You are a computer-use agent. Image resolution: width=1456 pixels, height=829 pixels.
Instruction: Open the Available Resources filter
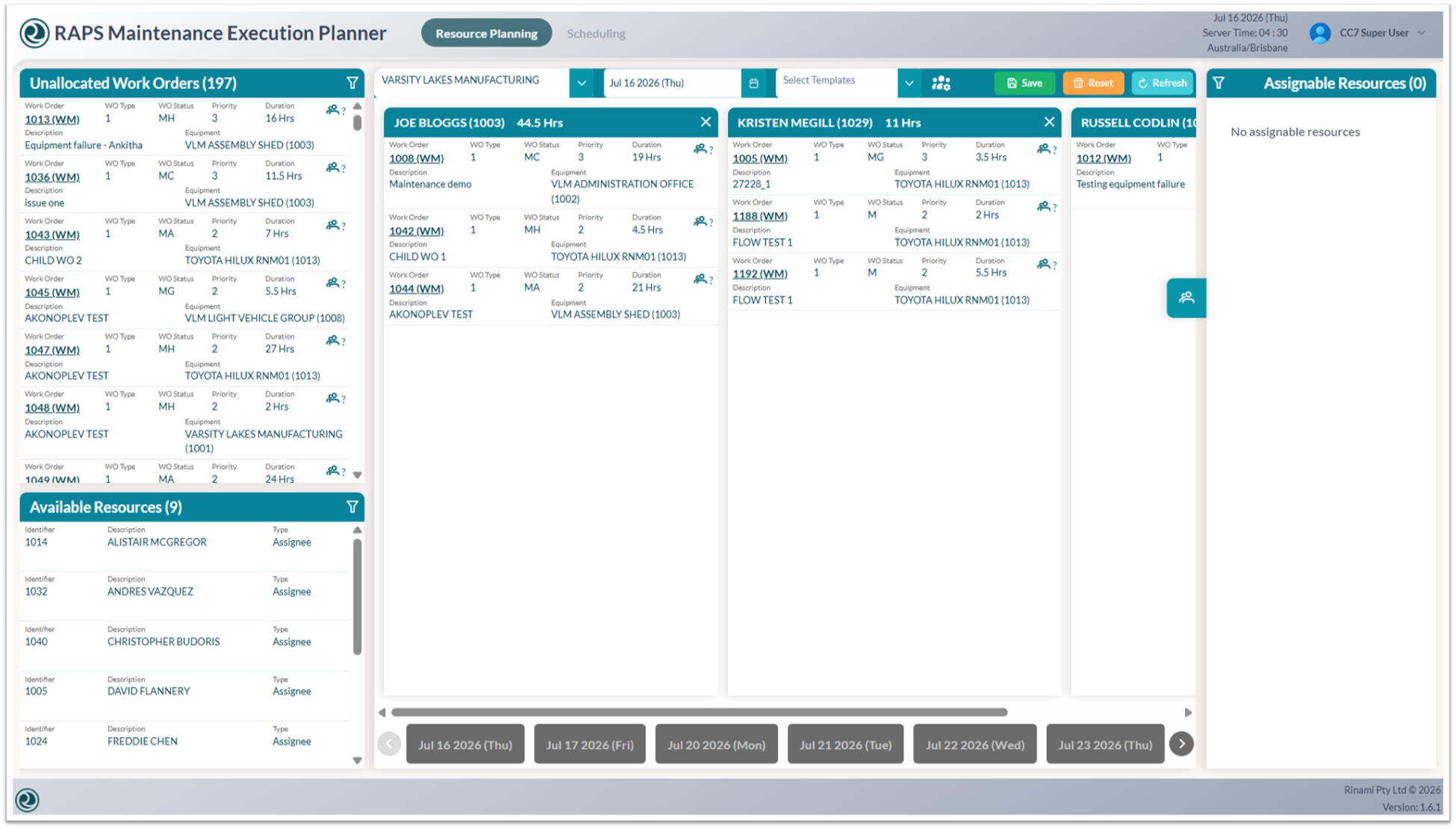(x=352, y=507)
